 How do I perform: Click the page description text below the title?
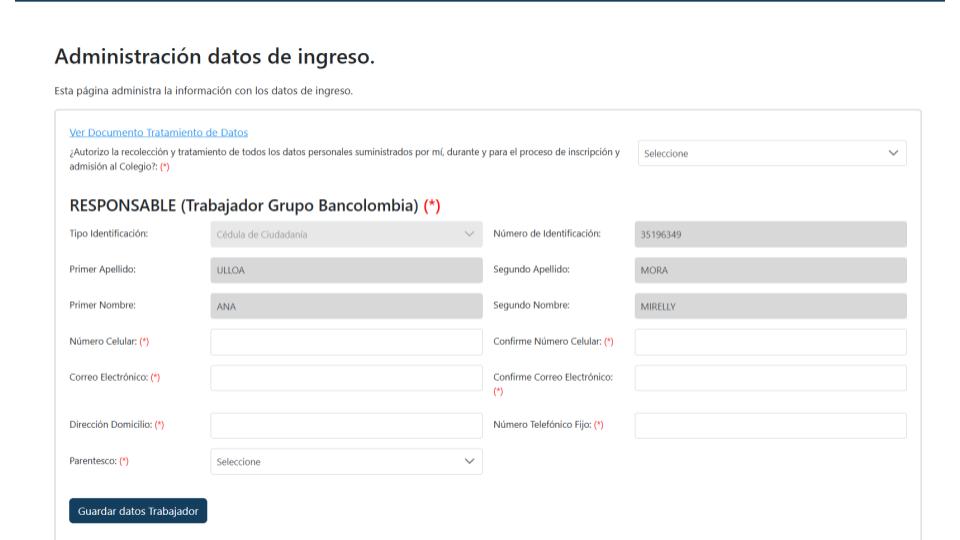click(x=204, y=92)
